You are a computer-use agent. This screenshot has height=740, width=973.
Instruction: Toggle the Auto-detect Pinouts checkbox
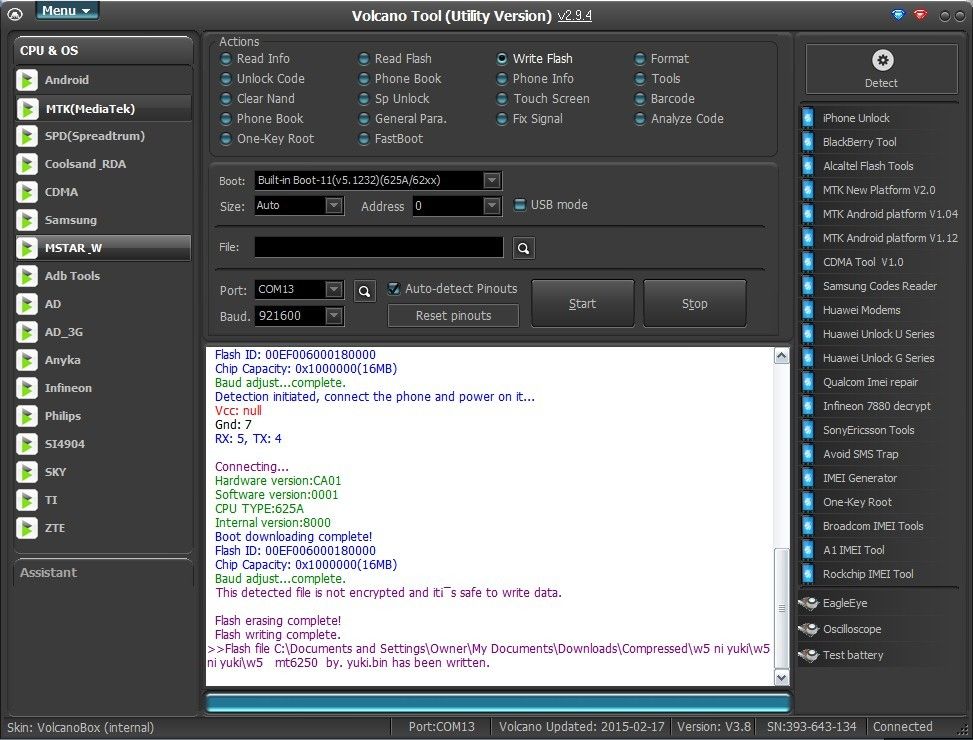point(394,289)
